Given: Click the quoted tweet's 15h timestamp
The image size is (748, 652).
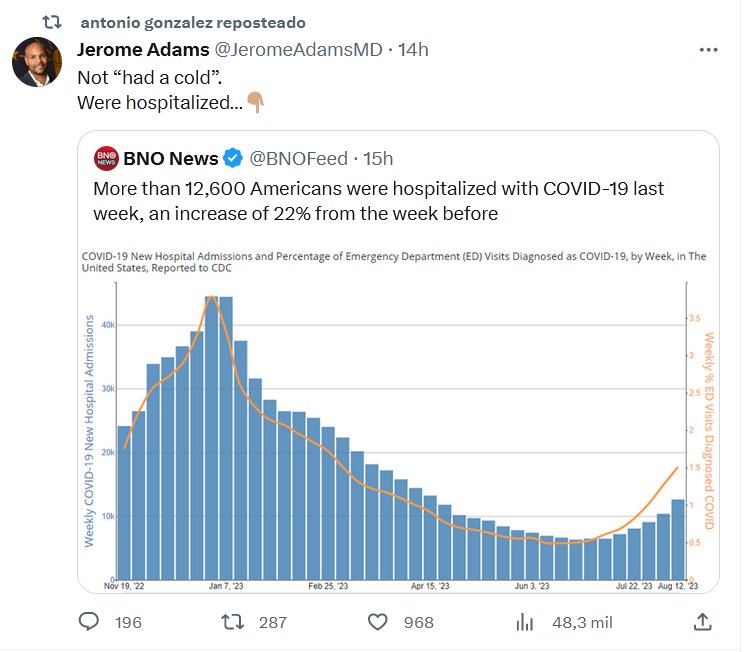Looking at the screenshot, I should (x=378, y=158).
